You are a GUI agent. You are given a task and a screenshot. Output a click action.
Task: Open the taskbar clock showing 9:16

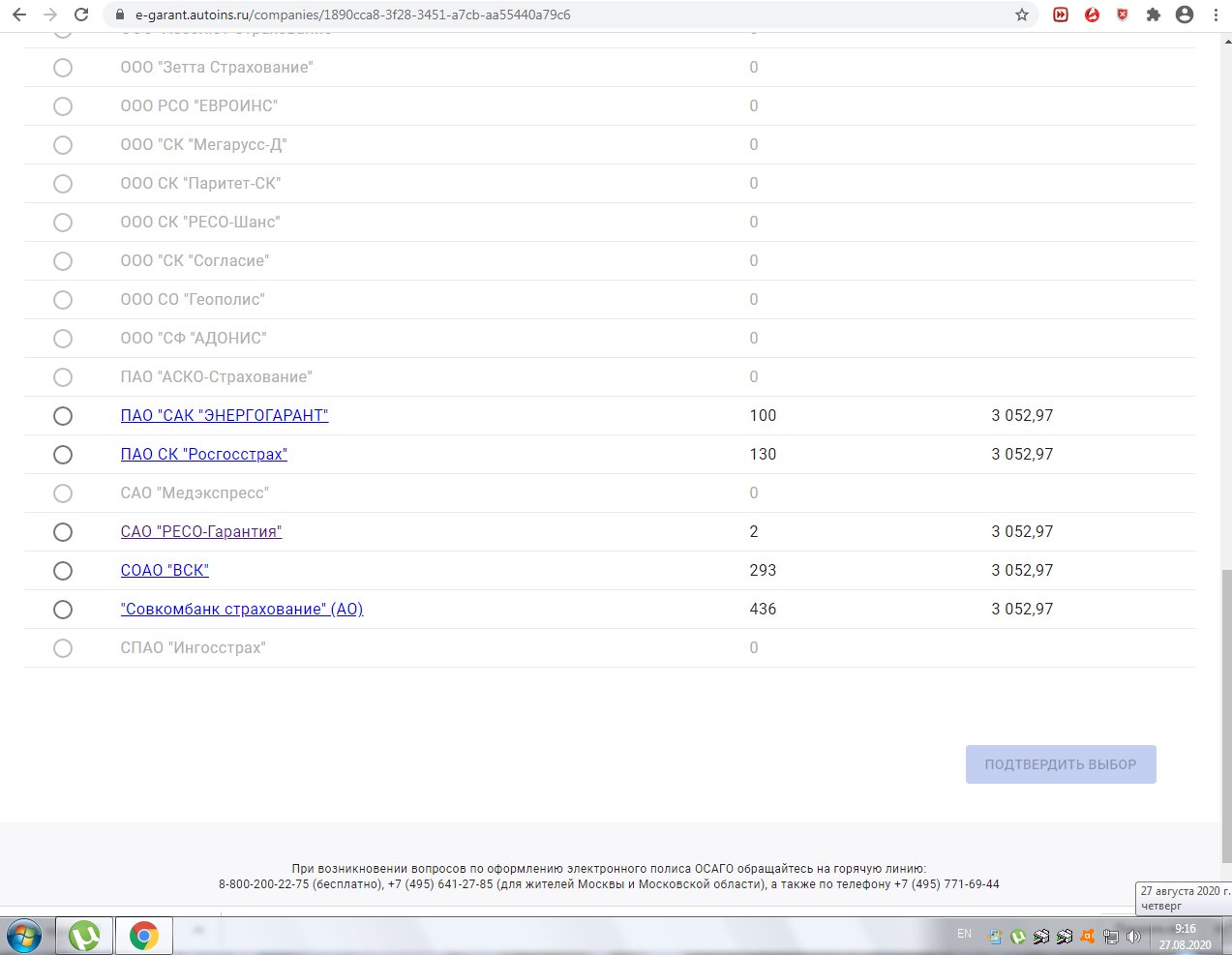pos(1185,937)
